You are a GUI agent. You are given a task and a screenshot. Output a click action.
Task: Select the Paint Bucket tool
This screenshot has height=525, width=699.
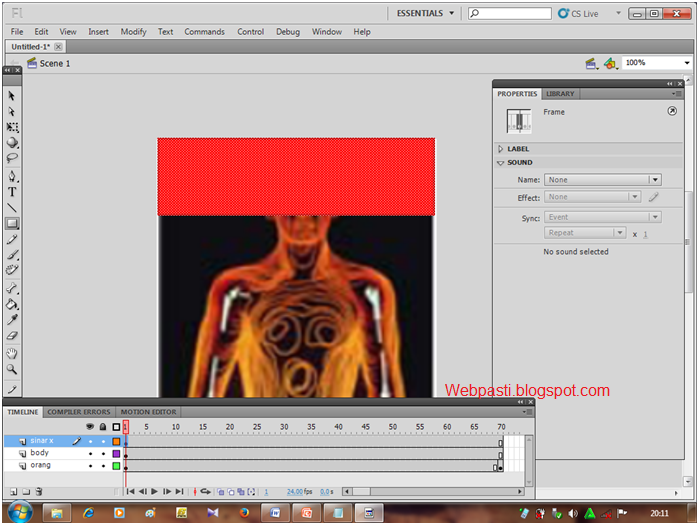[12, 304]
